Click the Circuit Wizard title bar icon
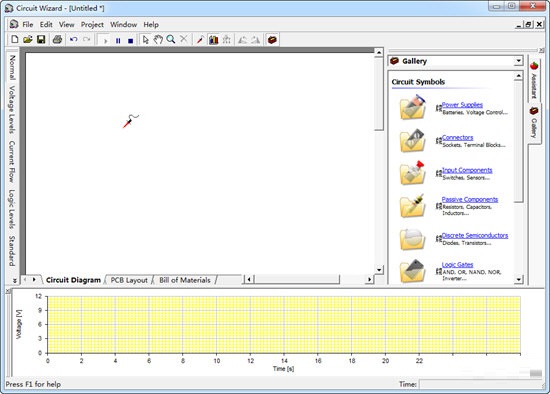 pos(9,8)
